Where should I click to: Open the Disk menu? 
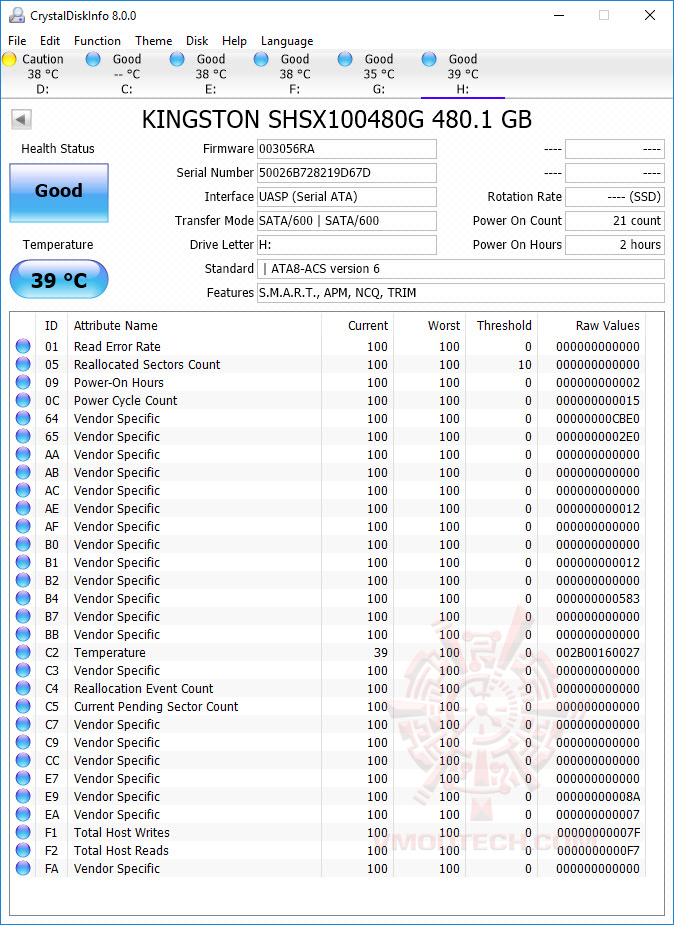[197, 41]
